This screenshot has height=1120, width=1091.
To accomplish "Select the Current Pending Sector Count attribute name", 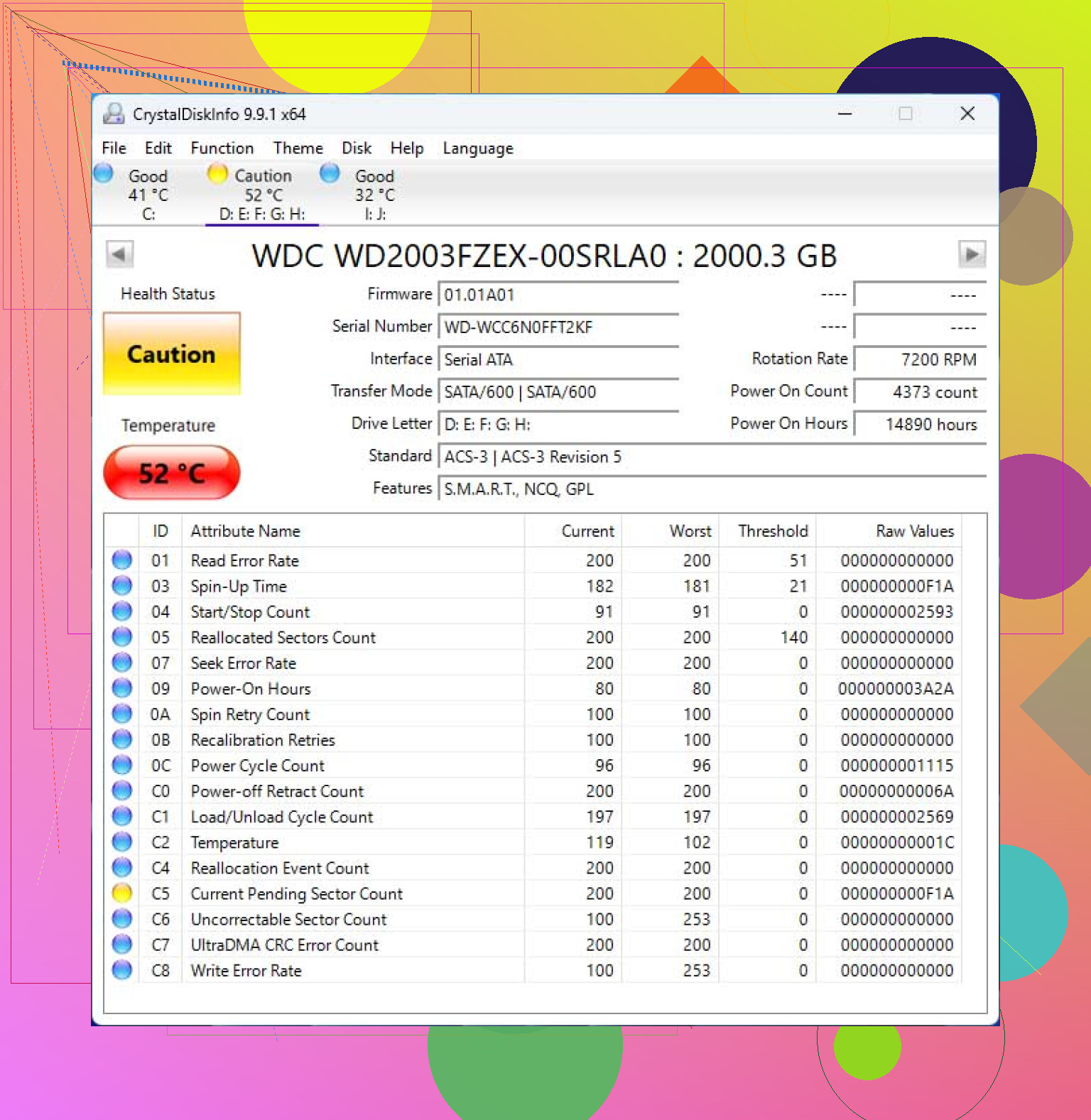I will point(296,893).
